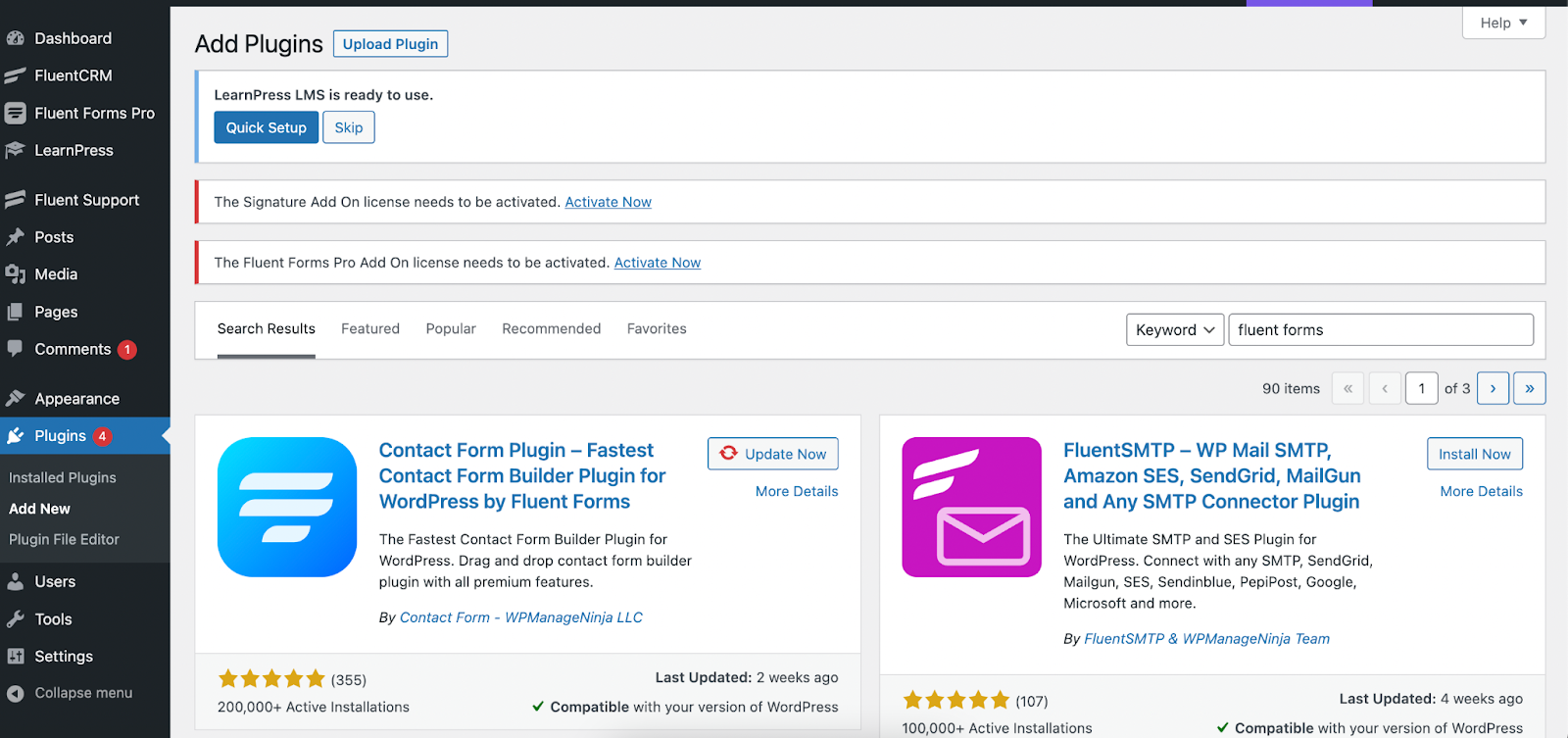Open author link FluentSMTP & WPManageNinja Team

click(1207, 639)
